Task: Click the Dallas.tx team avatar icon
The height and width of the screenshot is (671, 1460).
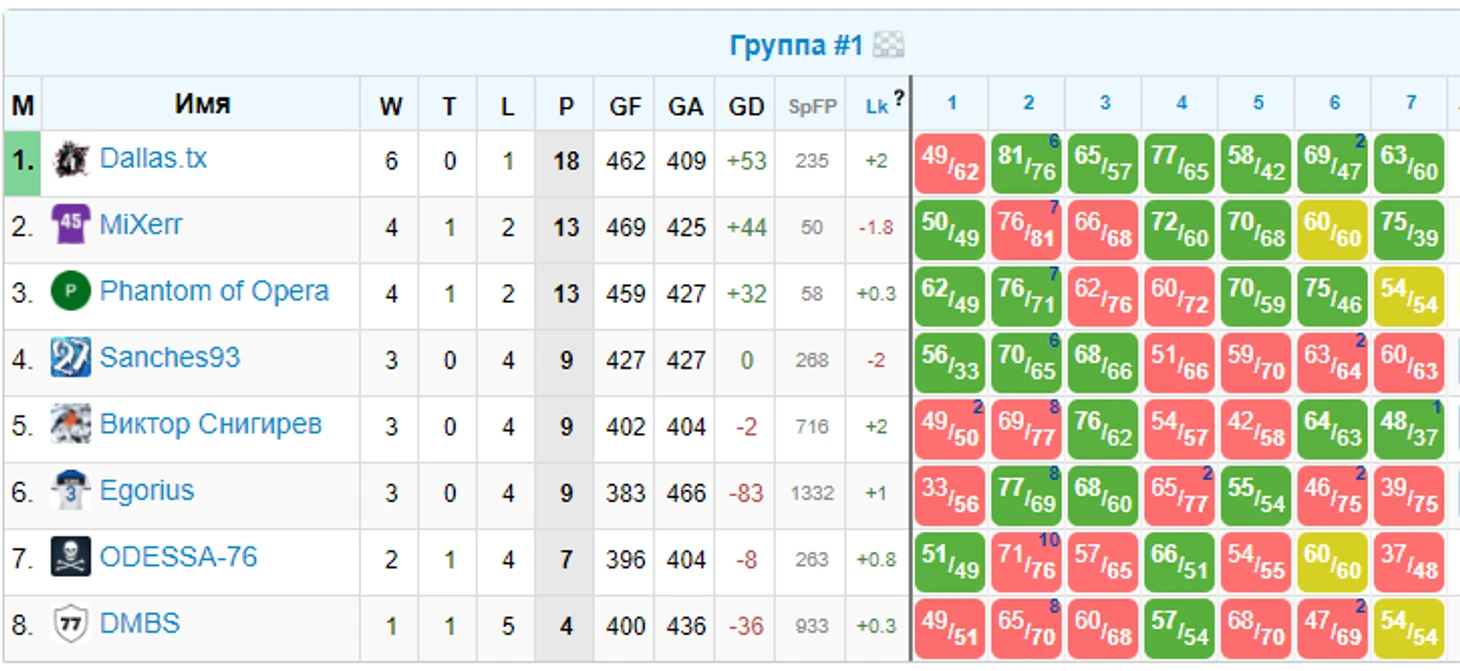Action: [x=71, y=160]
